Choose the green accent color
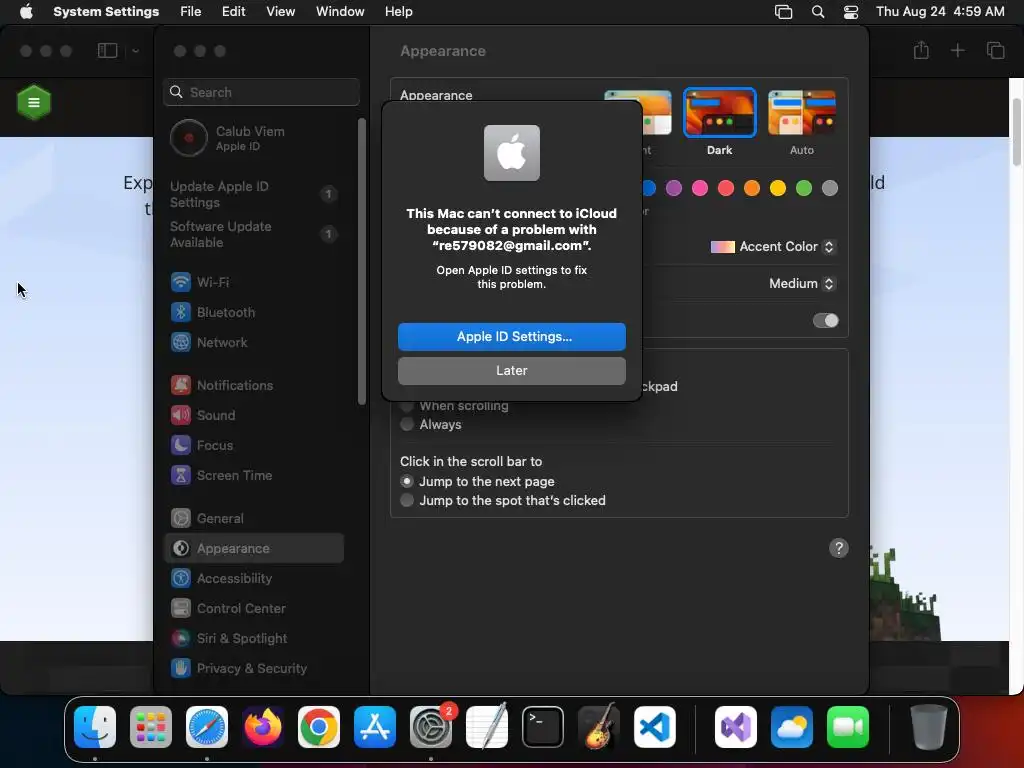This screenshot has height=768, width=1024. click(804, 188)
